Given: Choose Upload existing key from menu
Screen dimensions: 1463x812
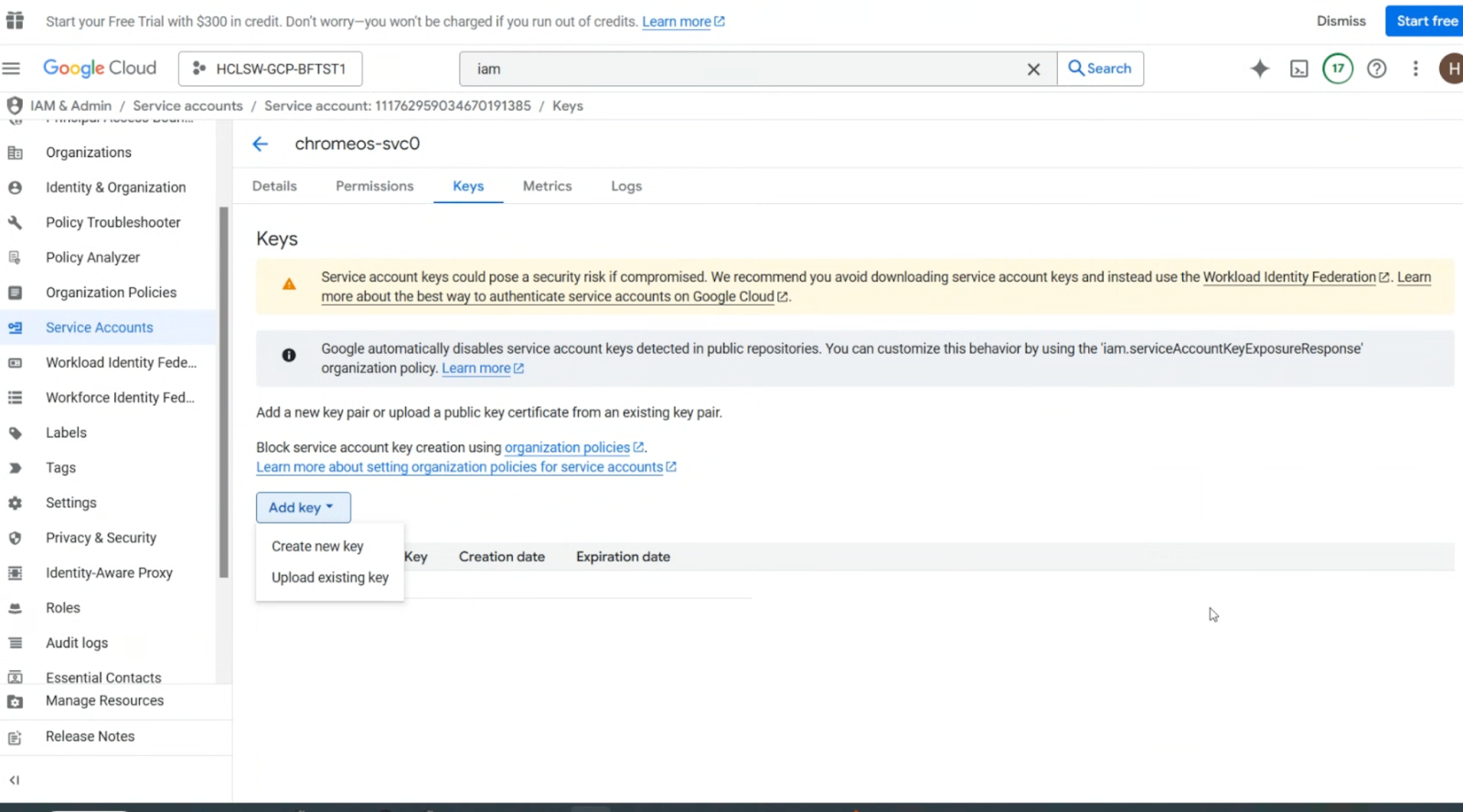Looking at the screenshot, I should pos(330,578).
